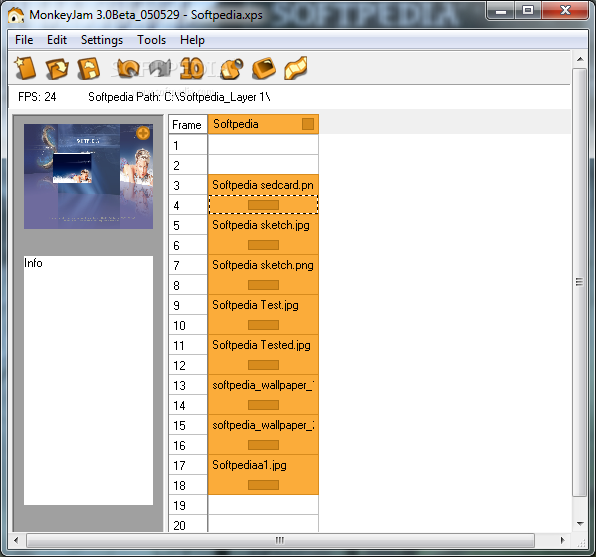The width and height of the screenshot is (596, 557).
Task: Click the MonkeyJam title bar app icon
Action: [16, 15]
